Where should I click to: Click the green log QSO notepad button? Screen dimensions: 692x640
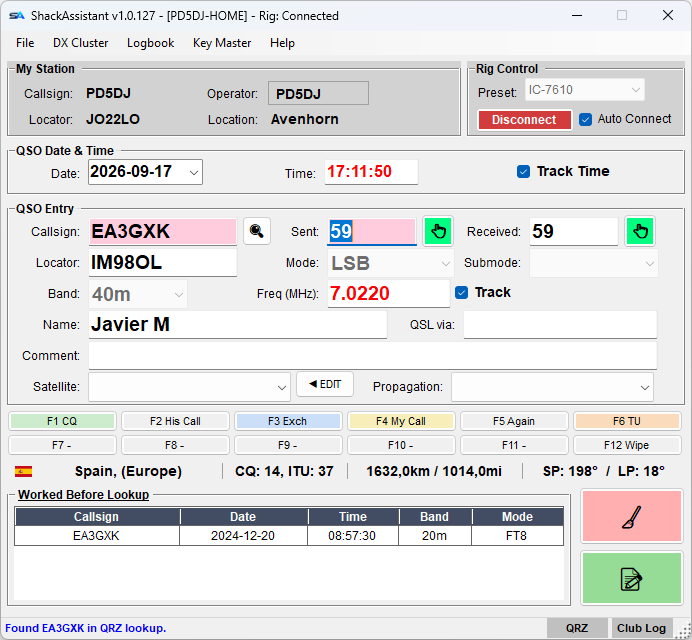[x=632, y=578]
